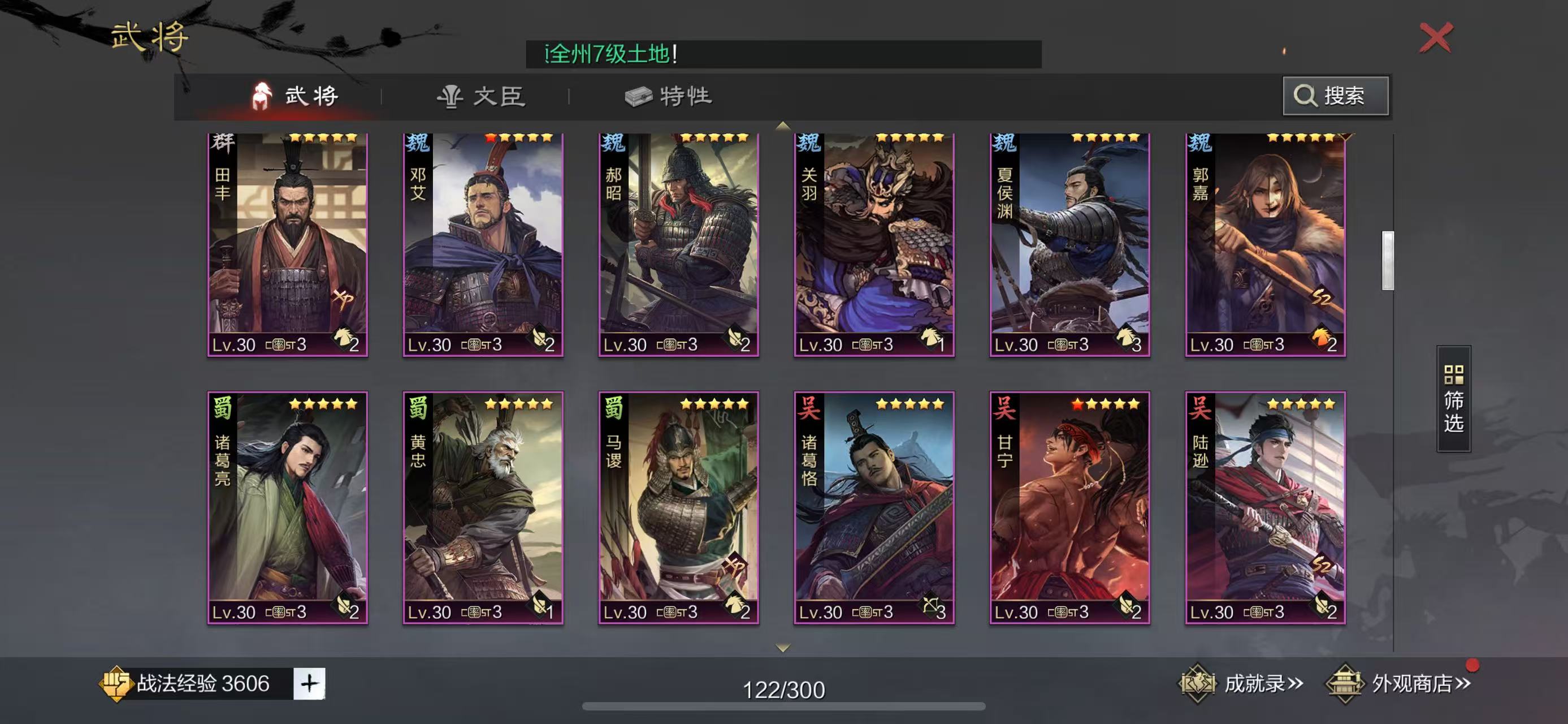The image size is (1568, 724).
Task: Click the down arrow below card list
Action: 783,648
